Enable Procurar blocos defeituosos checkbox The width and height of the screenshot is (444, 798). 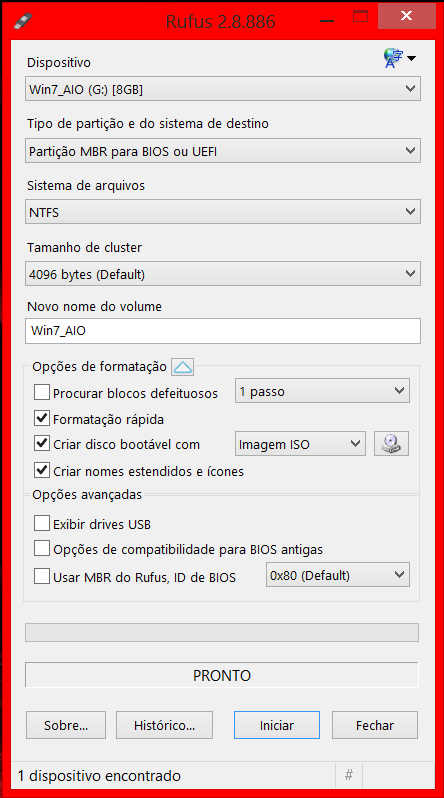click(41, 393)
